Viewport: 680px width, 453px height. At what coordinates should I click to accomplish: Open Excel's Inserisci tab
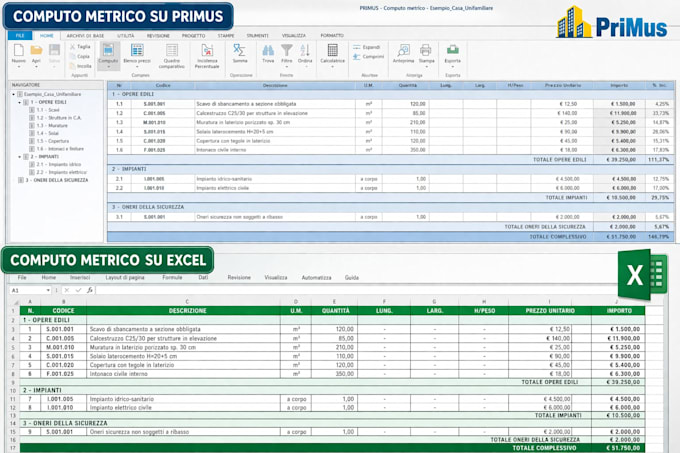point(80,277)
